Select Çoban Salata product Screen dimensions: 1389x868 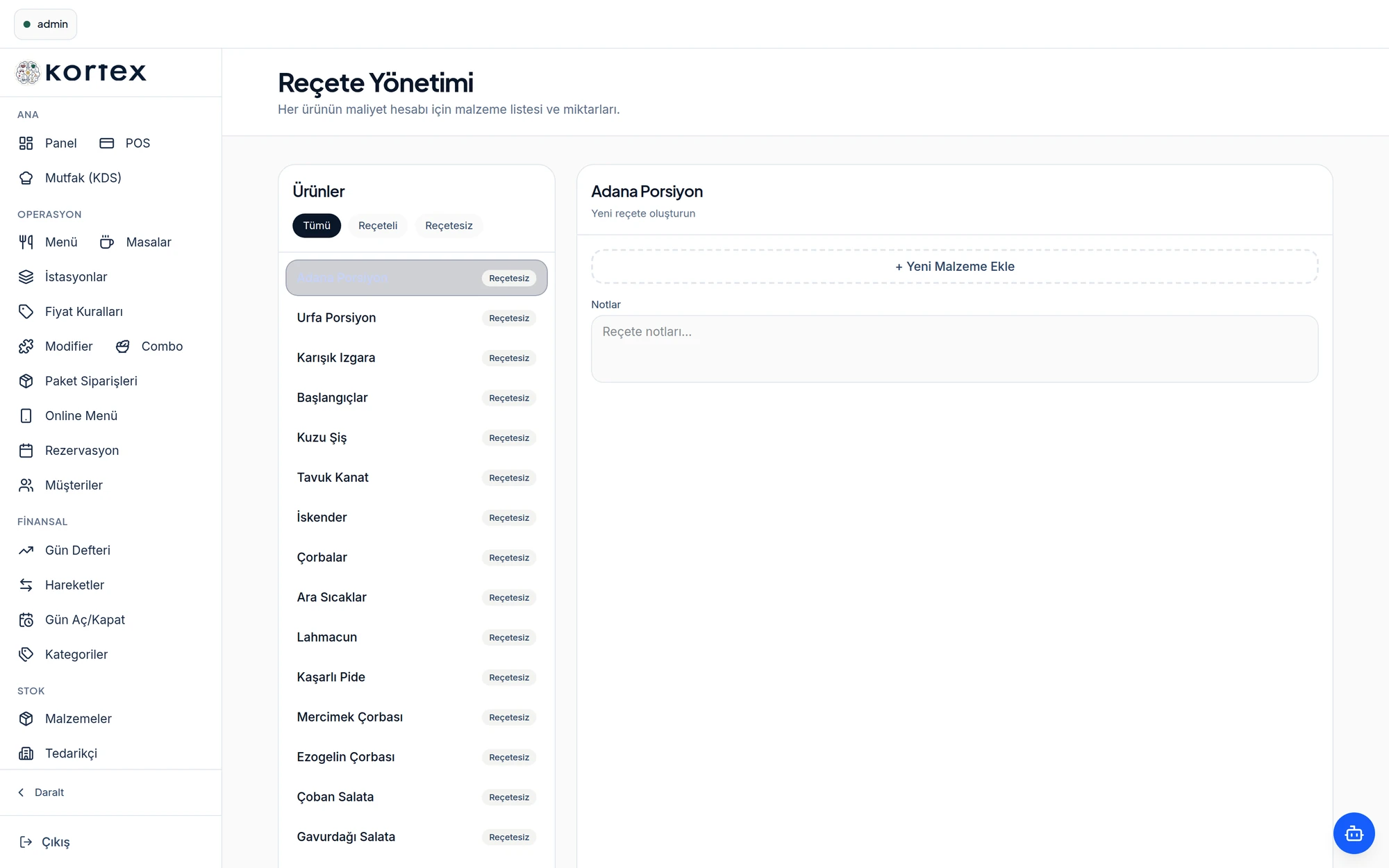[x=417, y=797]
